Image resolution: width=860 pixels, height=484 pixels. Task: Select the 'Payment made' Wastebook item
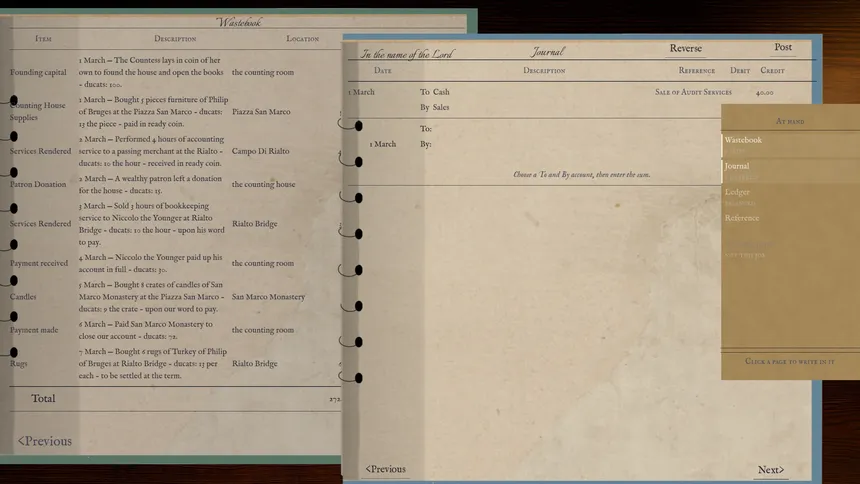(x=33, y=330)
